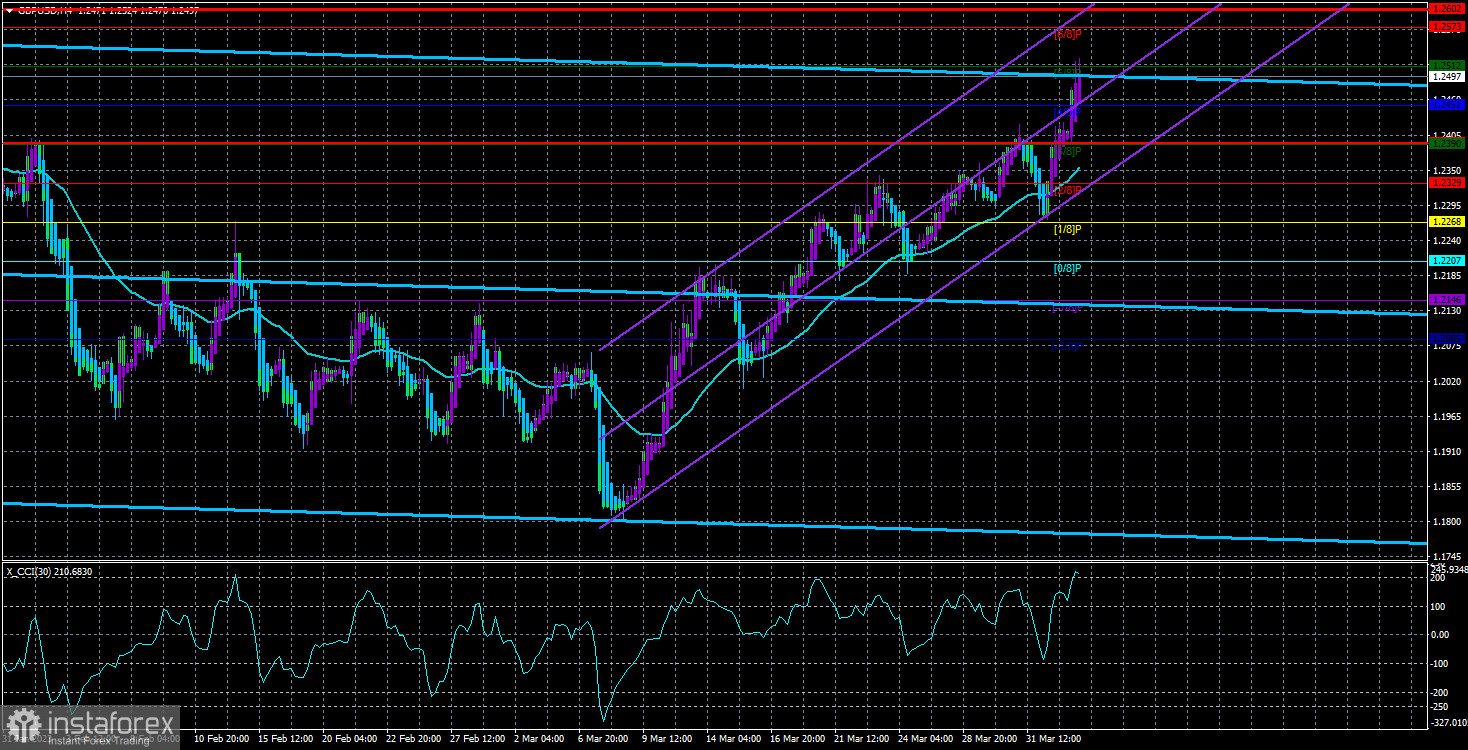Click the 1.2020 price axis value

coord(1445,381)
